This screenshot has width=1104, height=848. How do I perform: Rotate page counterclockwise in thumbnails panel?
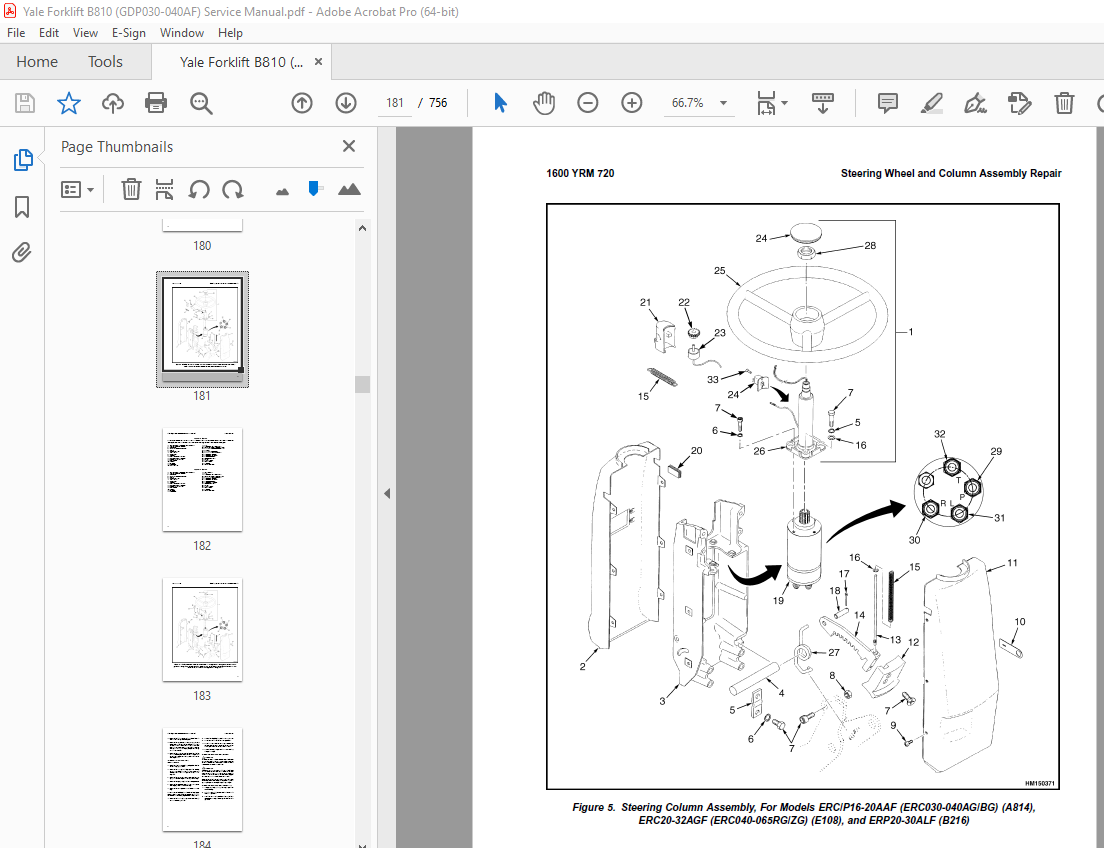point(199,189)
